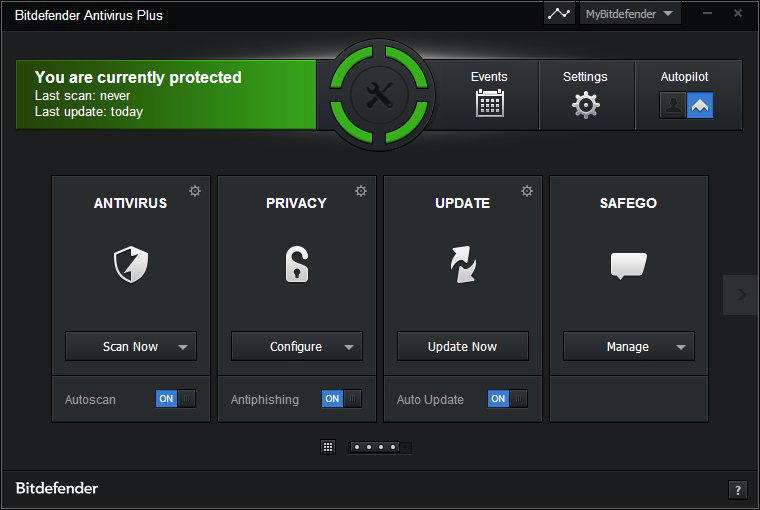Click the Configure button label
The height and width of the screenshot is (510, 760).
(296, 347)
